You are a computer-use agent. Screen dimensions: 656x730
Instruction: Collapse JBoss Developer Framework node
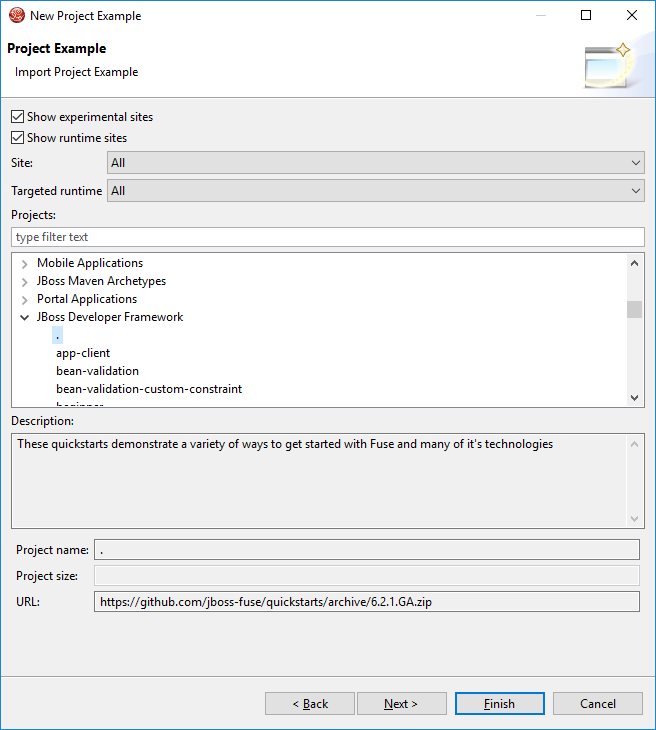coord(25,318)
